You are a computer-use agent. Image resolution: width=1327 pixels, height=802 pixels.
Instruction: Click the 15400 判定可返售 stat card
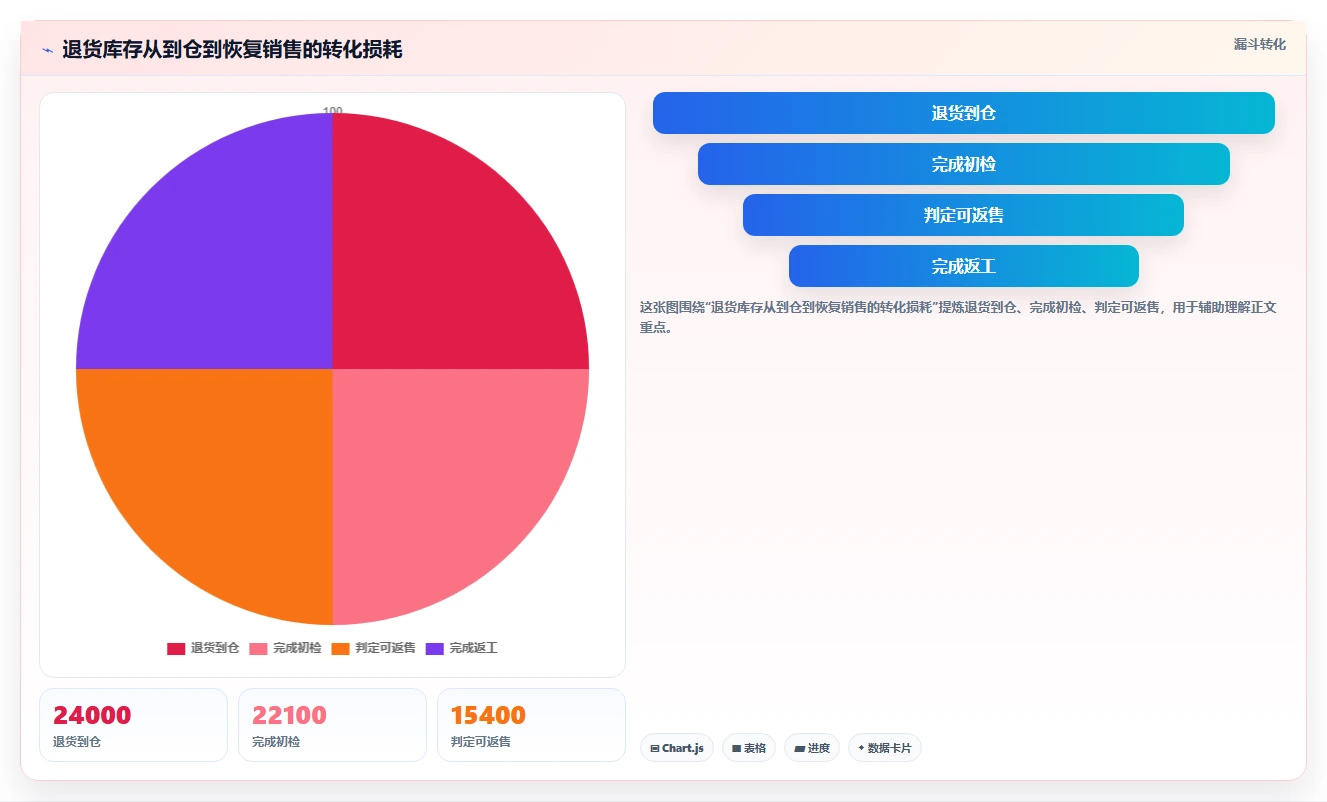(531, 725)
